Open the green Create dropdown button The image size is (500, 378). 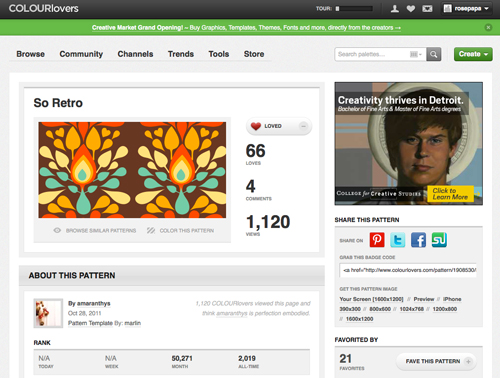473,54
